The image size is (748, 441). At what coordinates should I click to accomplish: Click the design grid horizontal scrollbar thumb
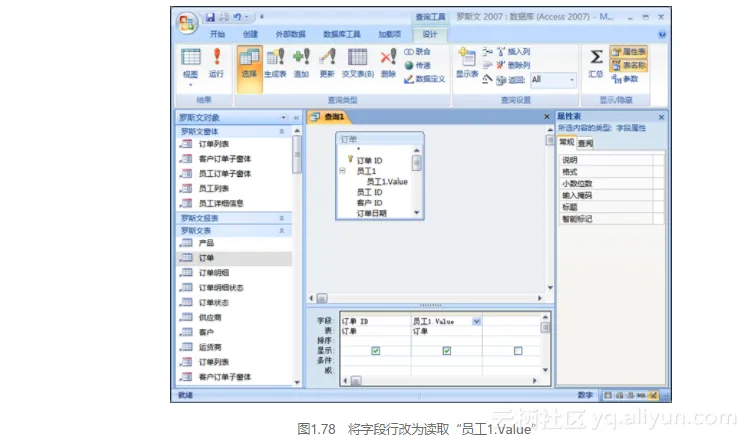tap(356, 381)
